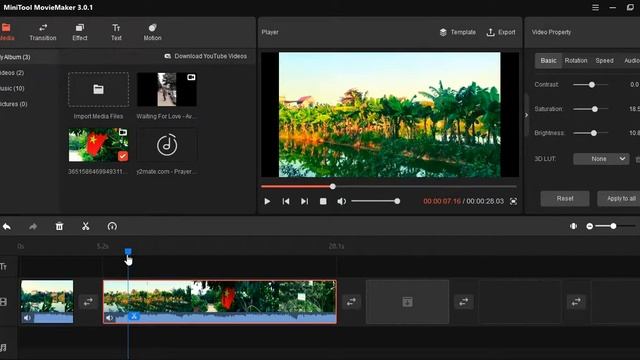Click the empty clip placeholder on timeline

pos(407,302)
